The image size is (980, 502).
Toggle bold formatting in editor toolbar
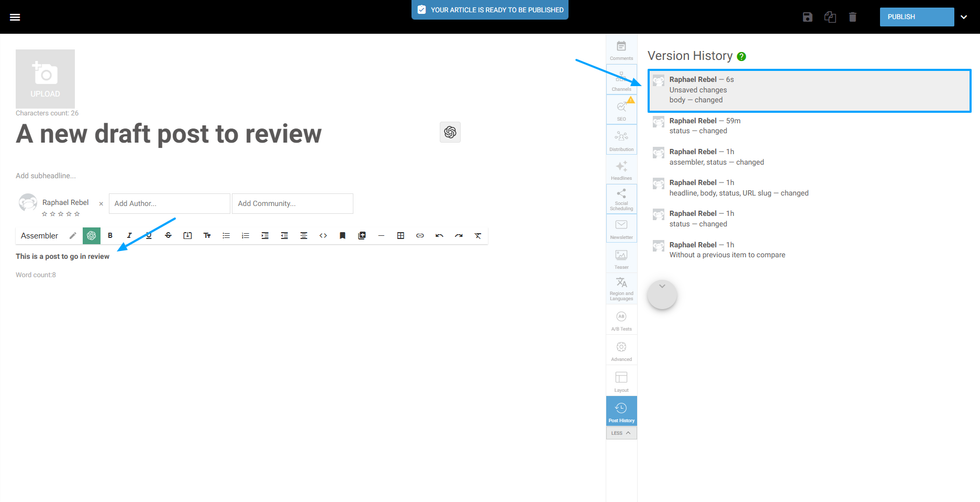tap(110, 236)
